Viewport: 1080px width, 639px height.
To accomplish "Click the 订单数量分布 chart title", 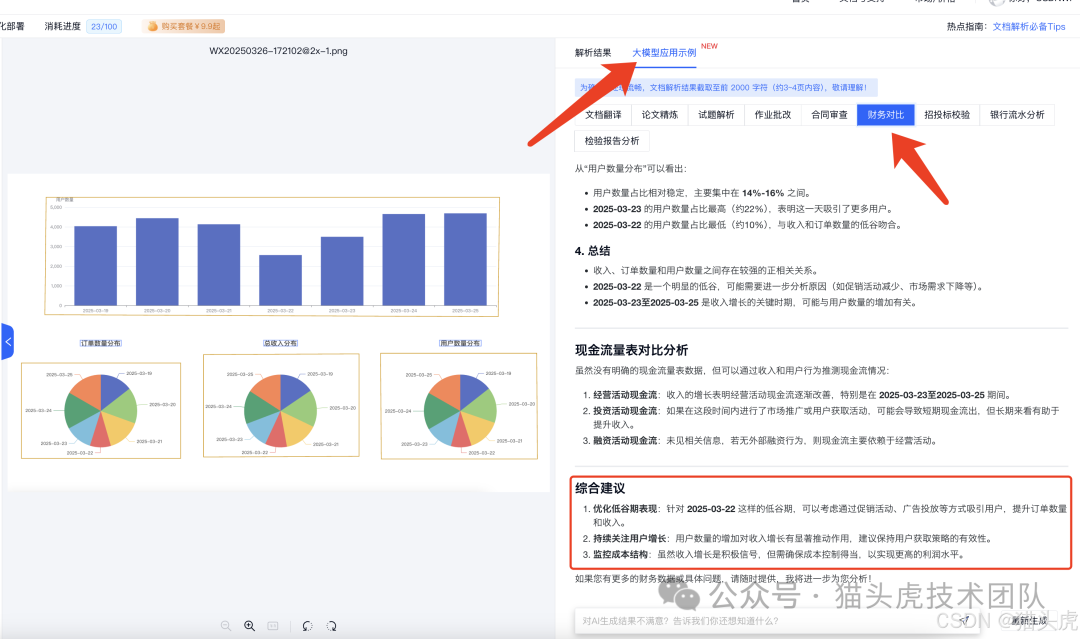I will coord(101,343).
